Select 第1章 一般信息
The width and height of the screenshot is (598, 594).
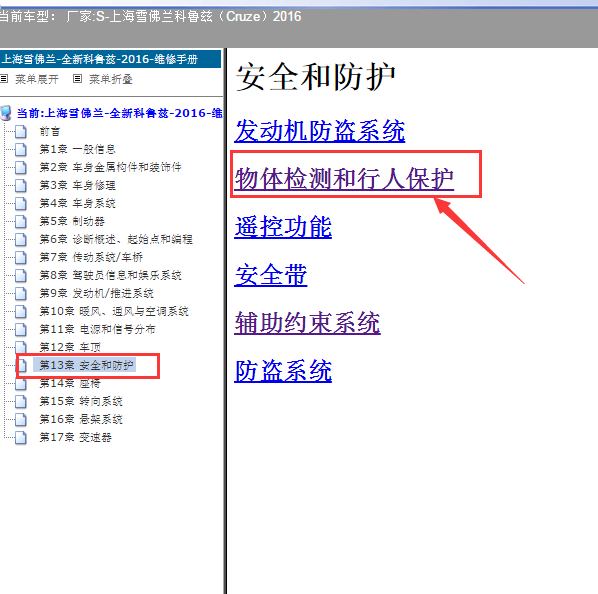coord(77,149)
